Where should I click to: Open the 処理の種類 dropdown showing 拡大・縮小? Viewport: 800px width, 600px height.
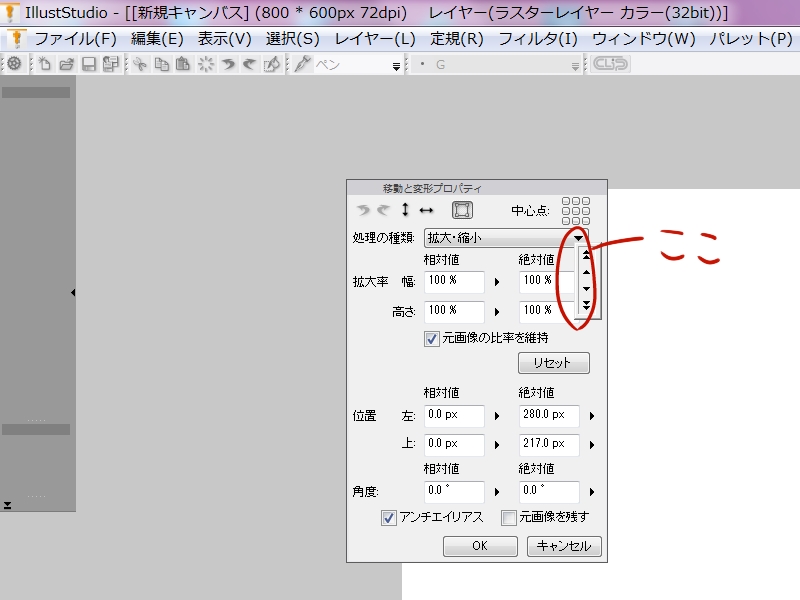(506, 238)
